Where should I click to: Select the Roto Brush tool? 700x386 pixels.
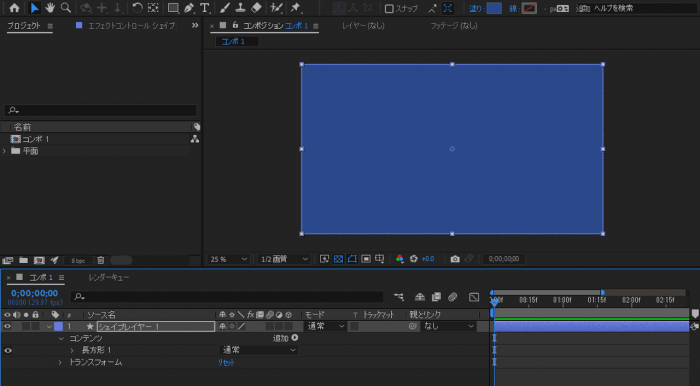276,8
